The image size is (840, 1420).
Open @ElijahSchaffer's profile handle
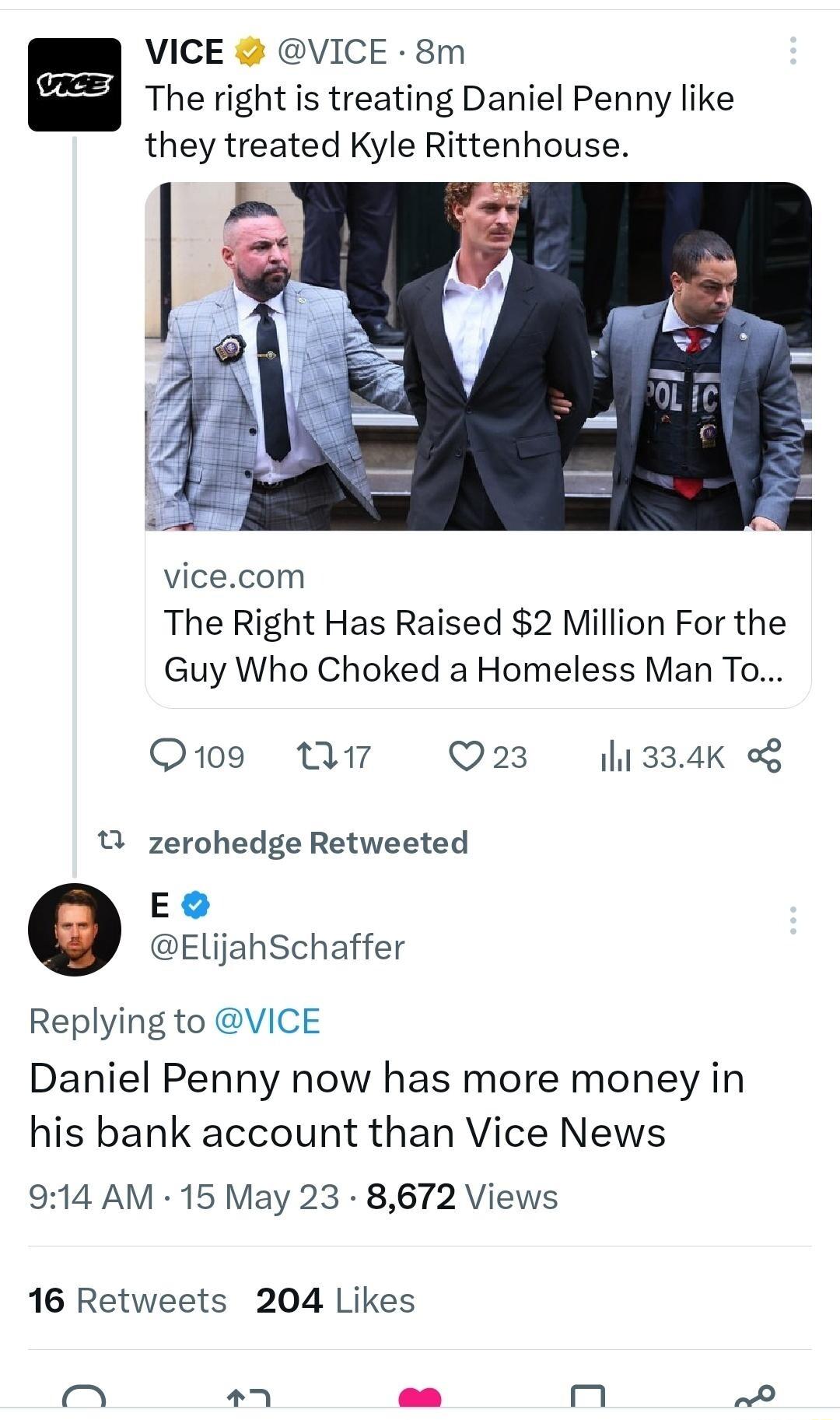277,948
